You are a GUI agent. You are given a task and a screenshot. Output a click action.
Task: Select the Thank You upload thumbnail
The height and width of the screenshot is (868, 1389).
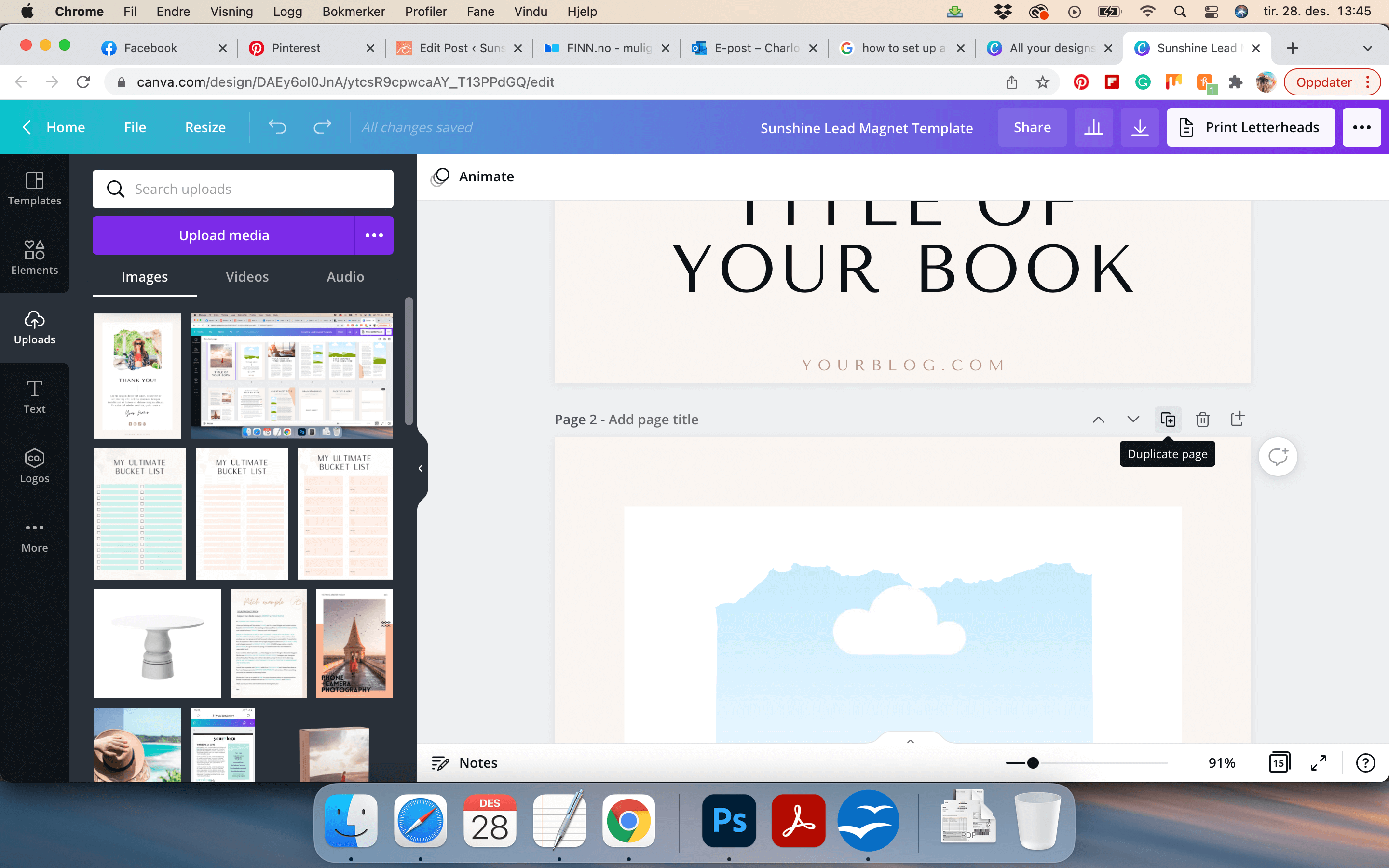point(137,376)
